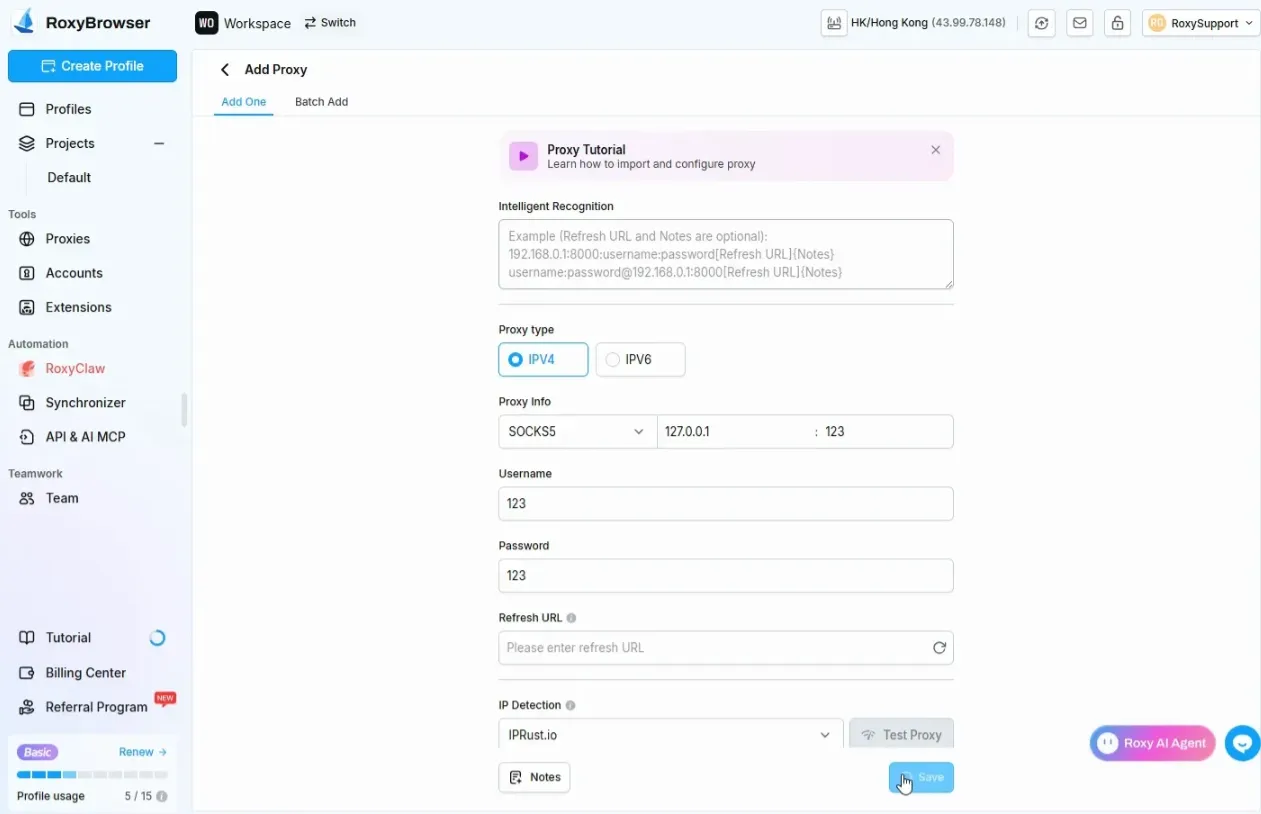1261x814 pixels.
Task: Click the port field with 123
Action: click(x=886, y=432)
